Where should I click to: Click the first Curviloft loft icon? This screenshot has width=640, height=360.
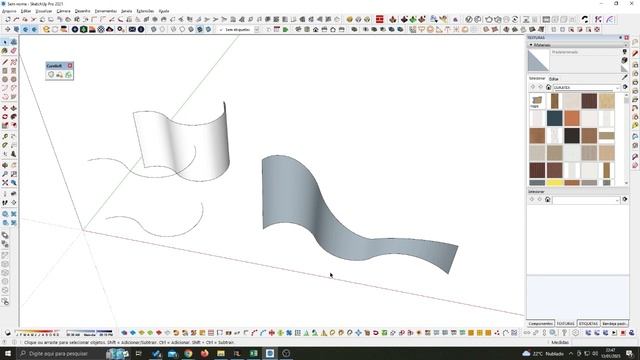click(x=51, y=75)
